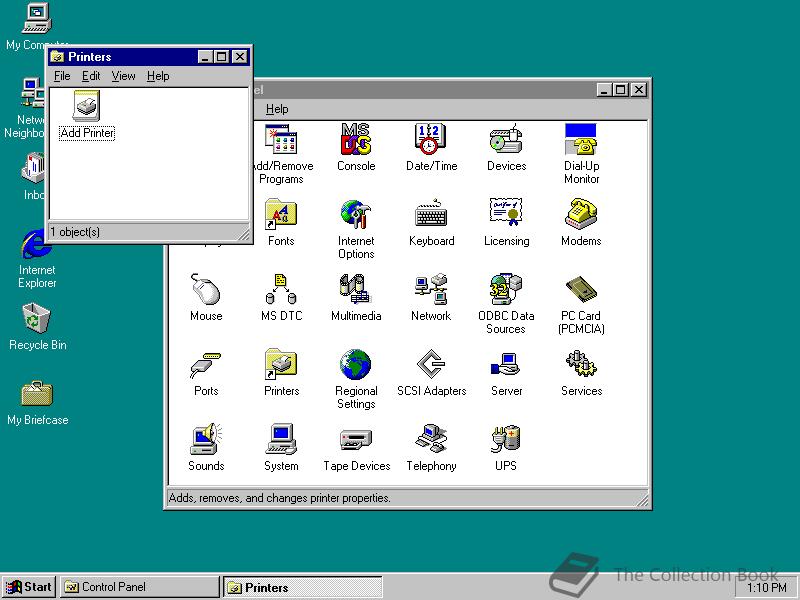The height and width of the screenshot is (600, 800).
Task: Open the Help menu in Control Panel window
Action: pos(277,109)
